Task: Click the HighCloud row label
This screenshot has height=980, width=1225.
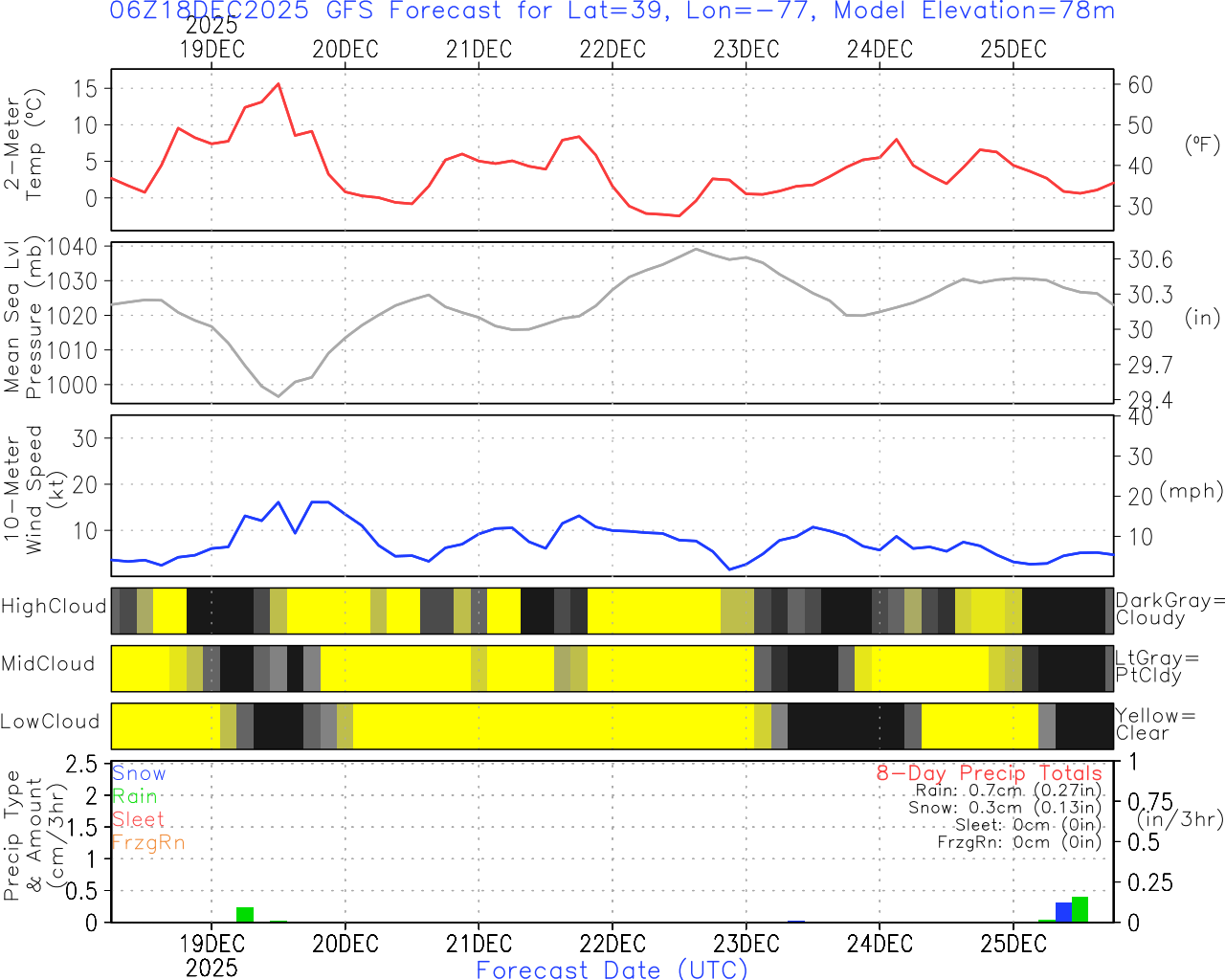Action: tap(54, 607)
